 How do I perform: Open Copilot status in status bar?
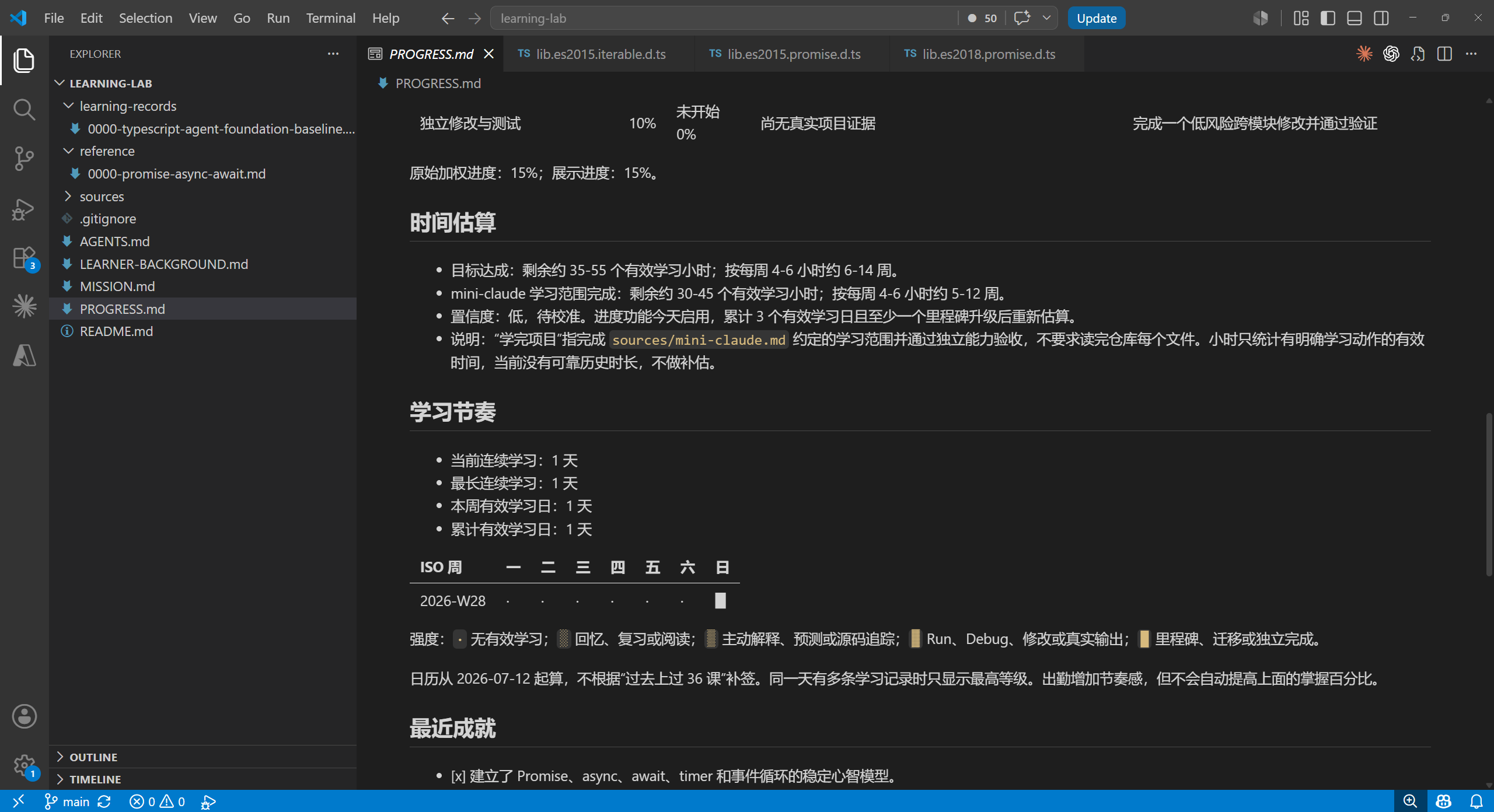(x=1443, y=801)
